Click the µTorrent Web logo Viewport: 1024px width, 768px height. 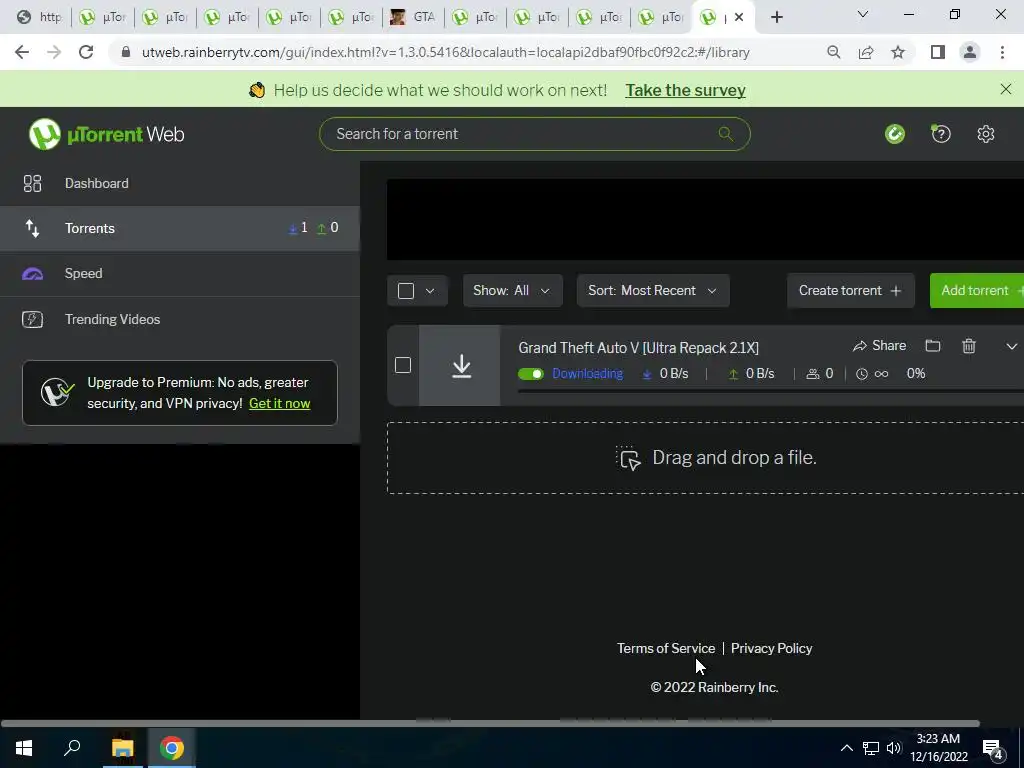(x=106, y=134)
